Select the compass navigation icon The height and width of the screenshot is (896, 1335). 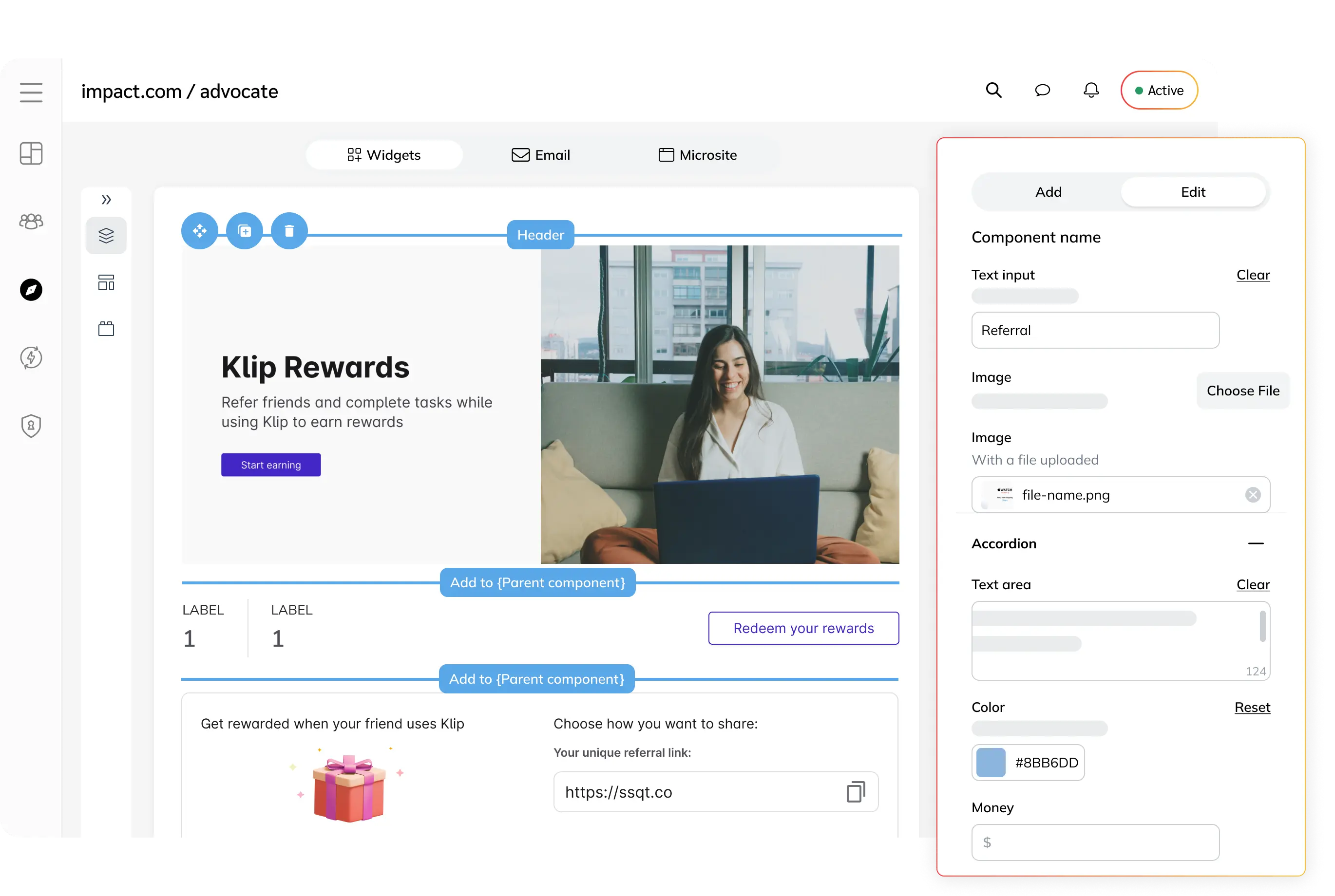coord(31,290)
